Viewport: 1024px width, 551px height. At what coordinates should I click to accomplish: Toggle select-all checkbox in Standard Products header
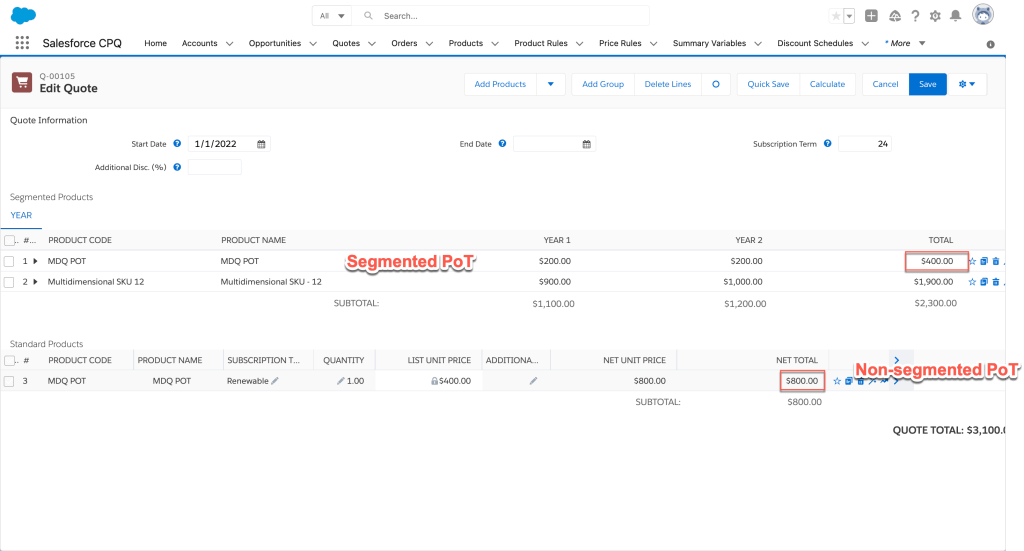coord(9,360)
